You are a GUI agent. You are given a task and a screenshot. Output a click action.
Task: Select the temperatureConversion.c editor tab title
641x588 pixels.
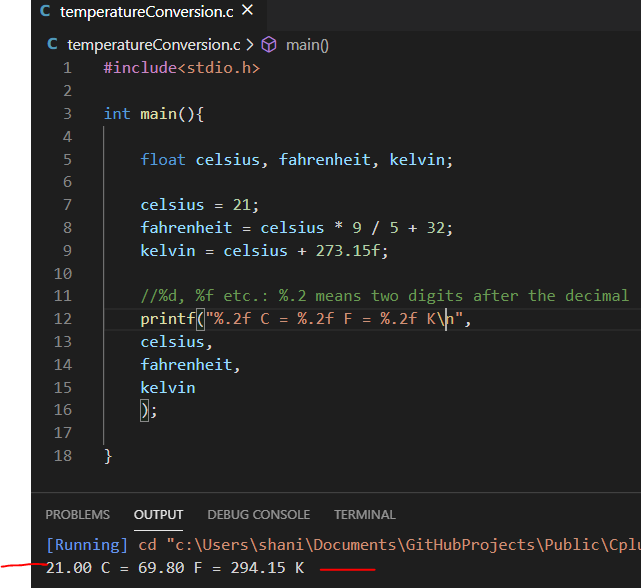point(146,12)
